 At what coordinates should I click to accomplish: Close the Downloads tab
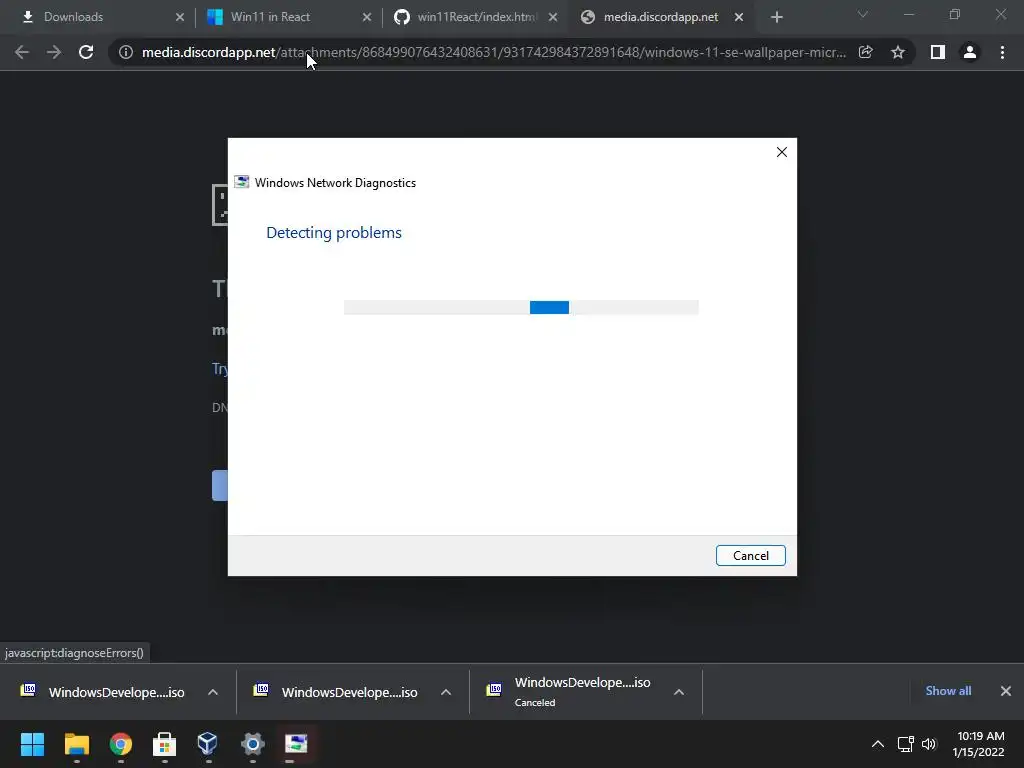(180, 17)
